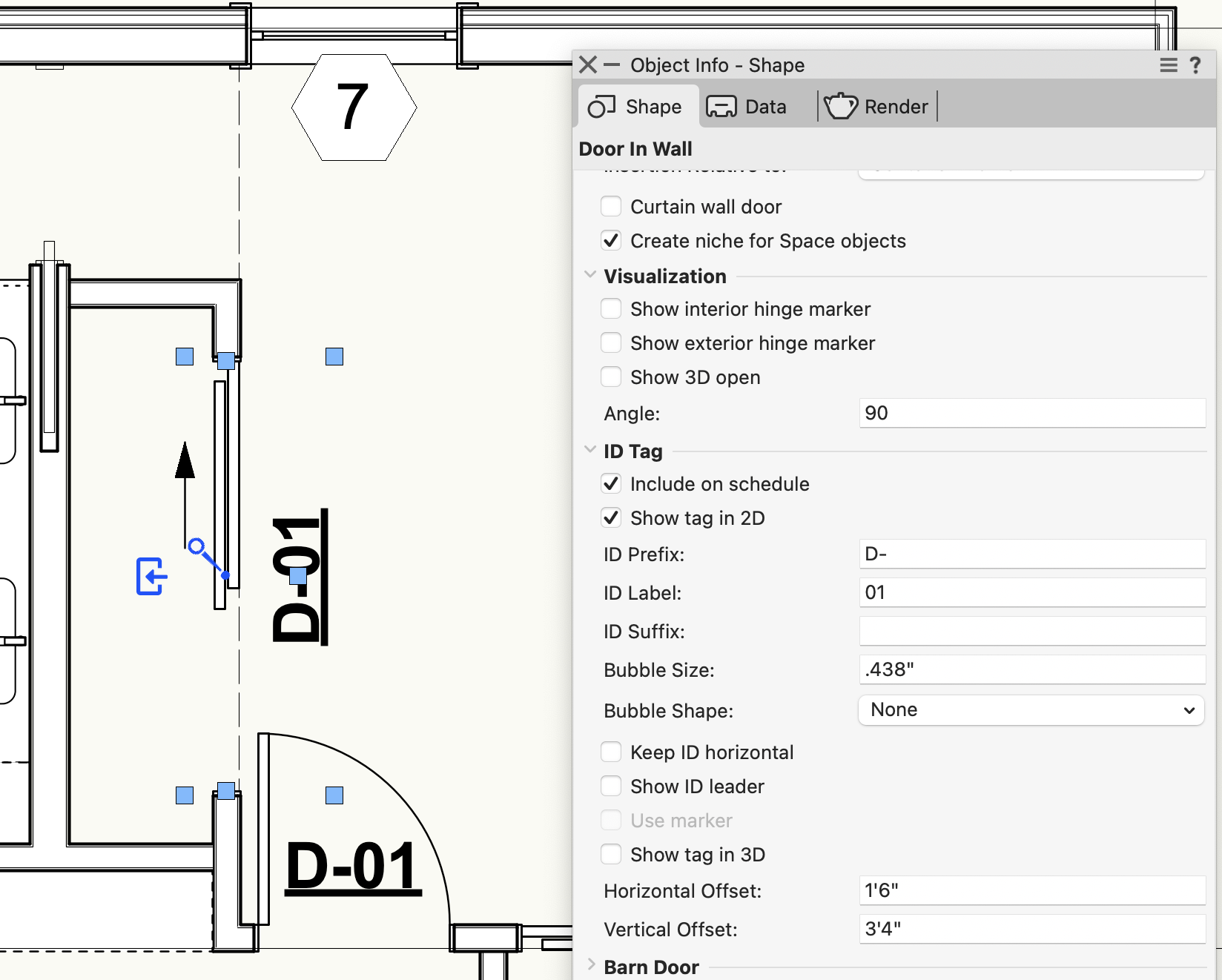Uncheck Show tag in 2D
1222x980 pixels.
coord(611,517)
